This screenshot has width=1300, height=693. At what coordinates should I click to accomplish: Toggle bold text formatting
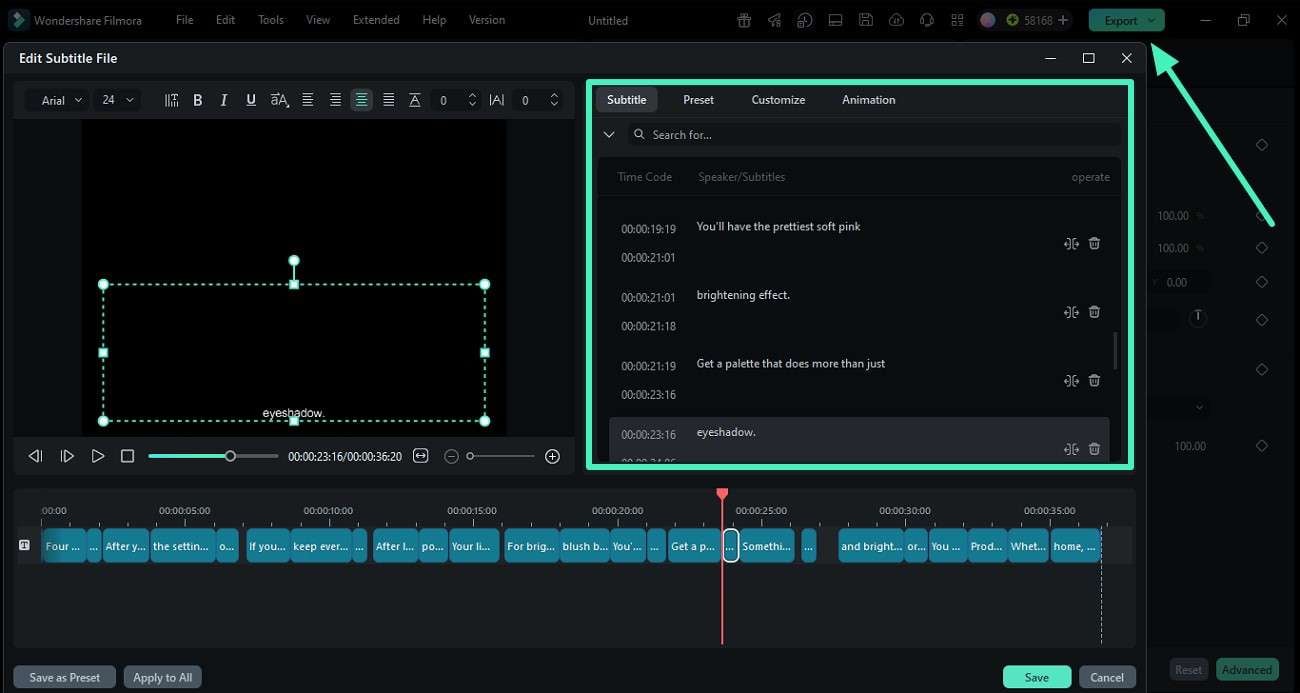coord(198,100)
